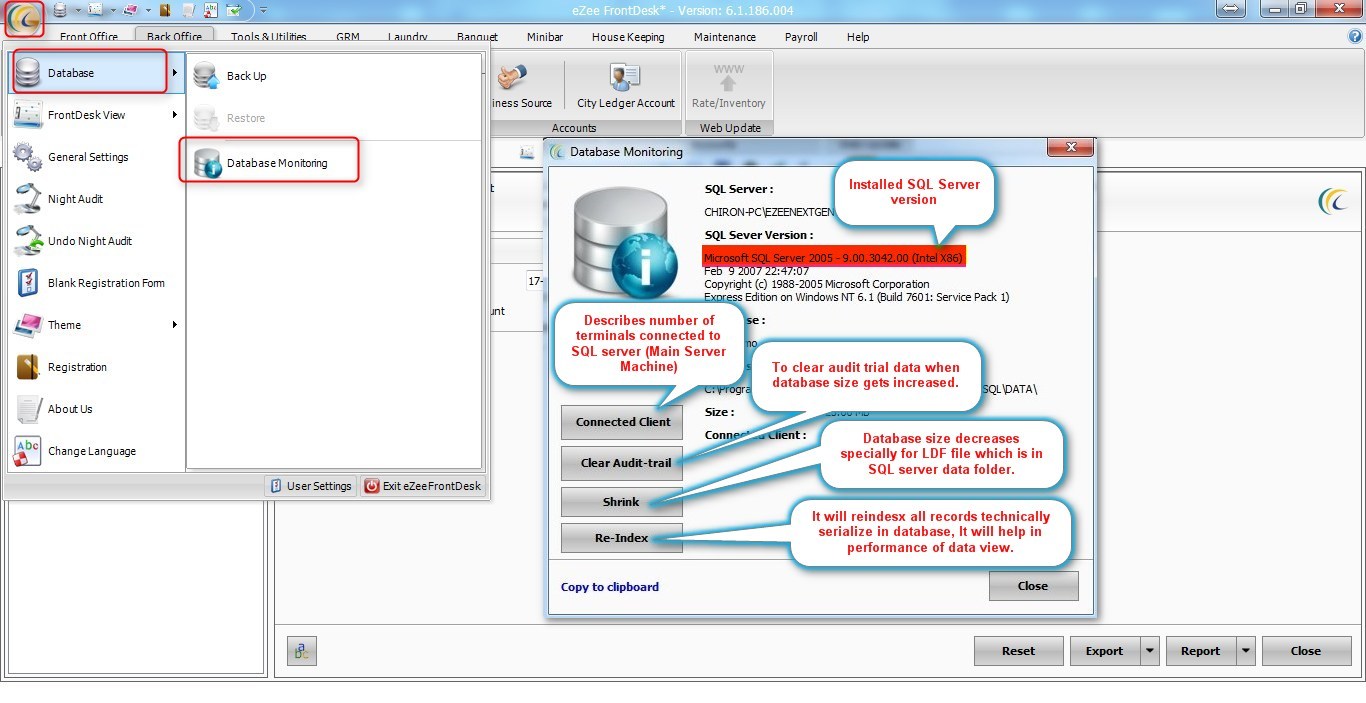
Task: Click the registration door icon in quick access toolbar
Action: click(x=165, y=10)
